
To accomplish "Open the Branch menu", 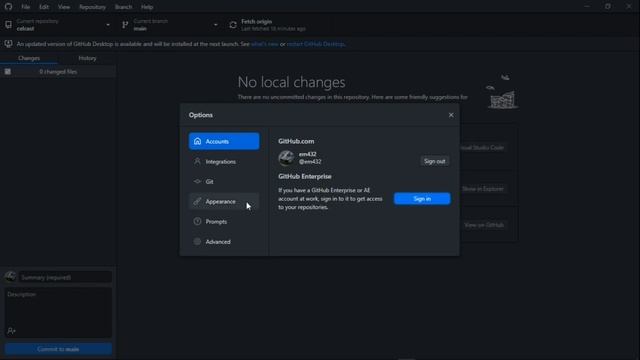I will [123, 7].
